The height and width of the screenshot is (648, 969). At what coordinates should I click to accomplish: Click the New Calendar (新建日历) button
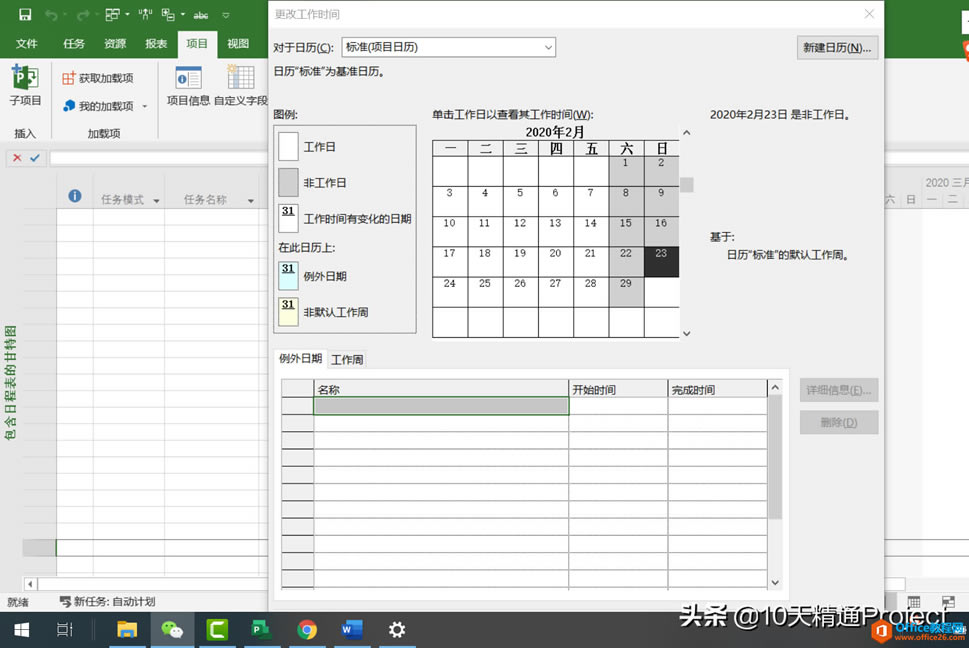coord(838,47)
